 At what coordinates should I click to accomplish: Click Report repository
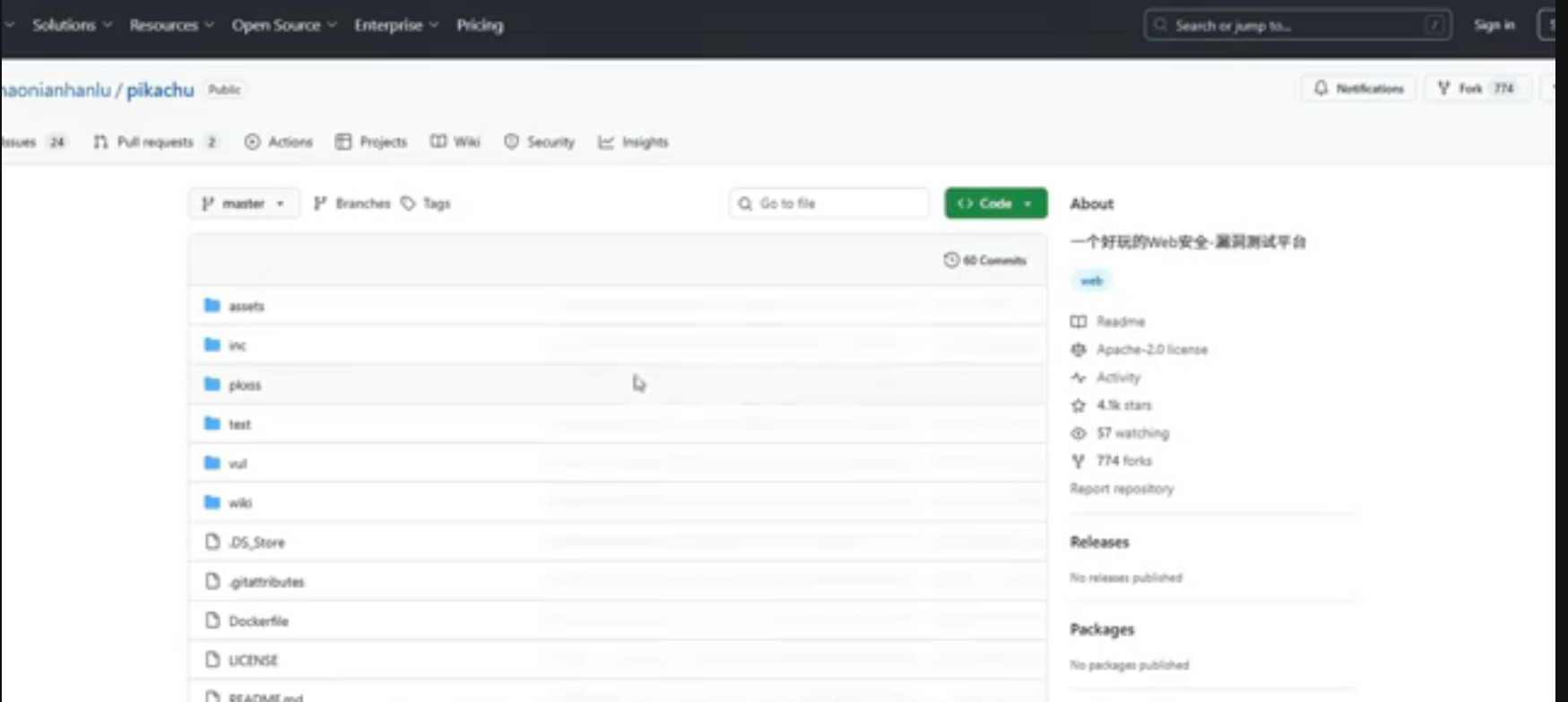[1122, 489]
